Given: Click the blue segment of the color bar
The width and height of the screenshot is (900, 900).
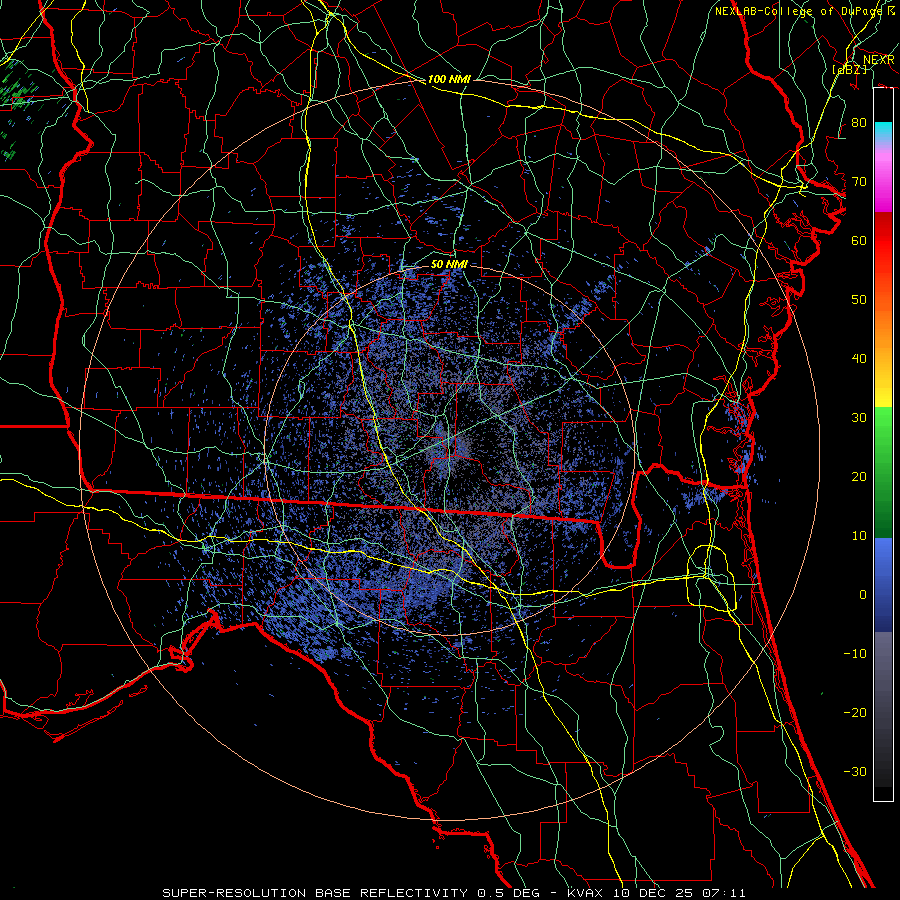Looking at the screenshot, I should click(883, 583).
